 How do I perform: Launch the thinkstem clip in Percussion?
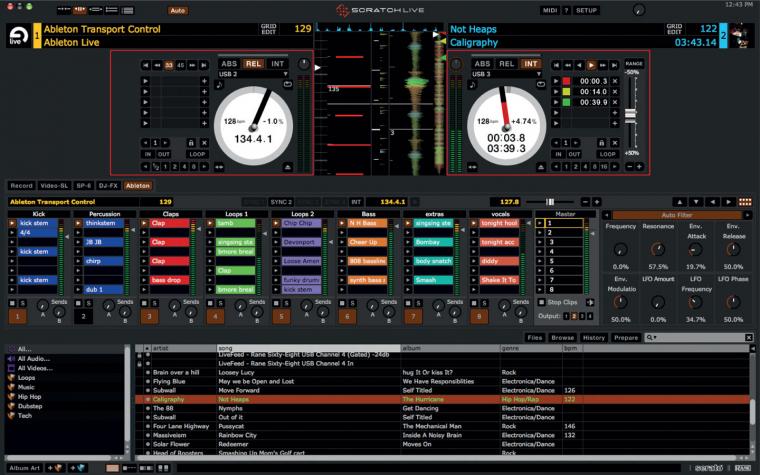[x=103, y=223]
